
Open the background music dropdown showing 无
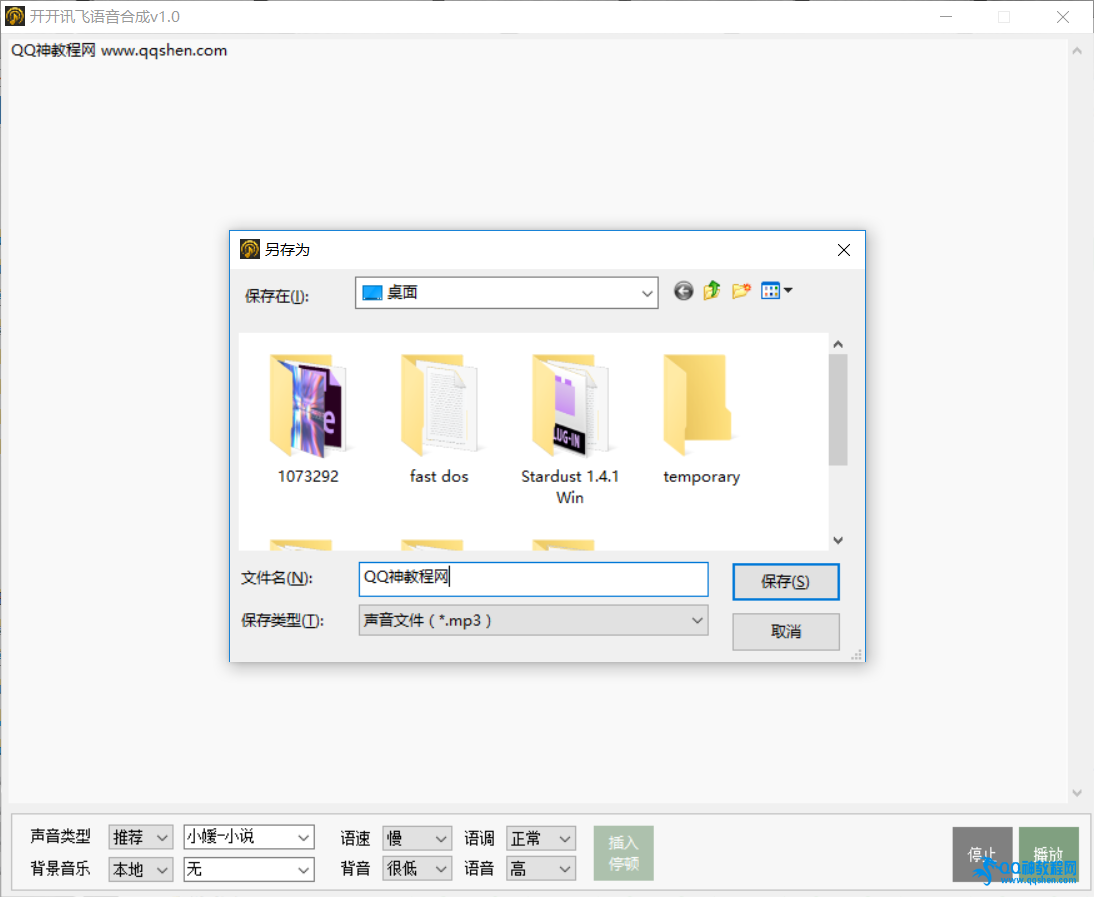(249, 869)
